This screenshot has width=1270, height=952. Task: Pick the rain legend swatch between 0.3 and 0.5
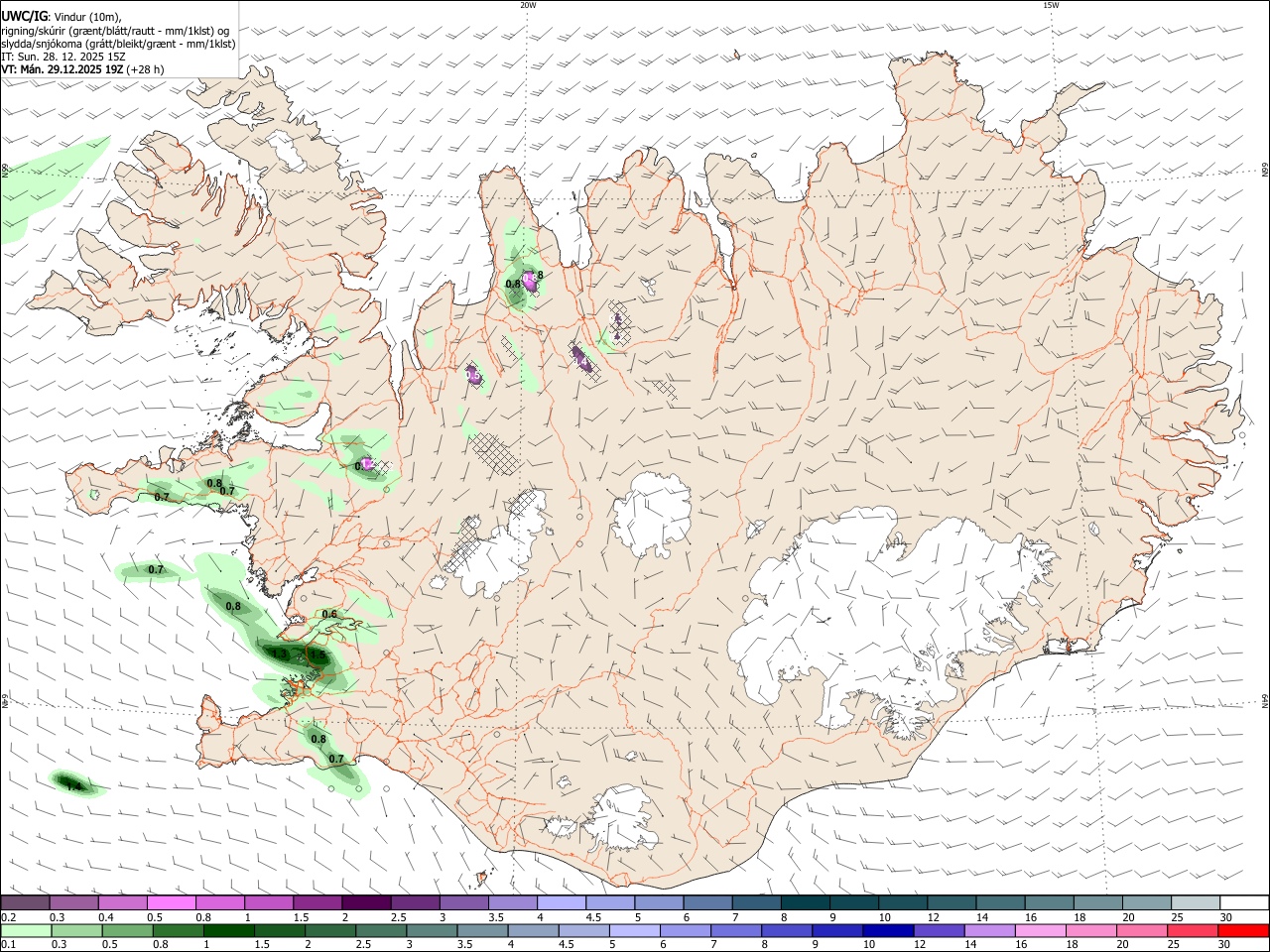[x=75, y=930]
